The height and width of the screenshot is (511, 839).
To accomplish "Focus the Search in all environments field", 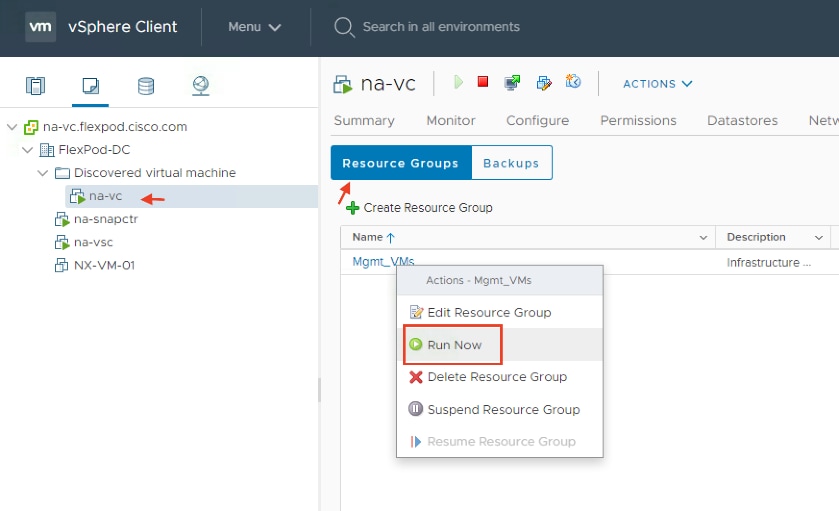I will tap(441, 27).
